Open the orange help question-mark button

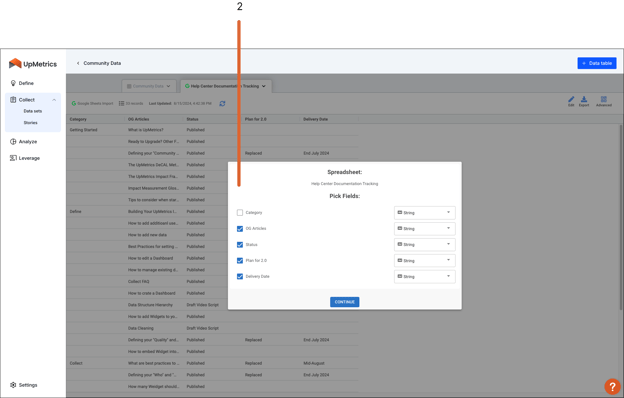click(x=612, y=386)
